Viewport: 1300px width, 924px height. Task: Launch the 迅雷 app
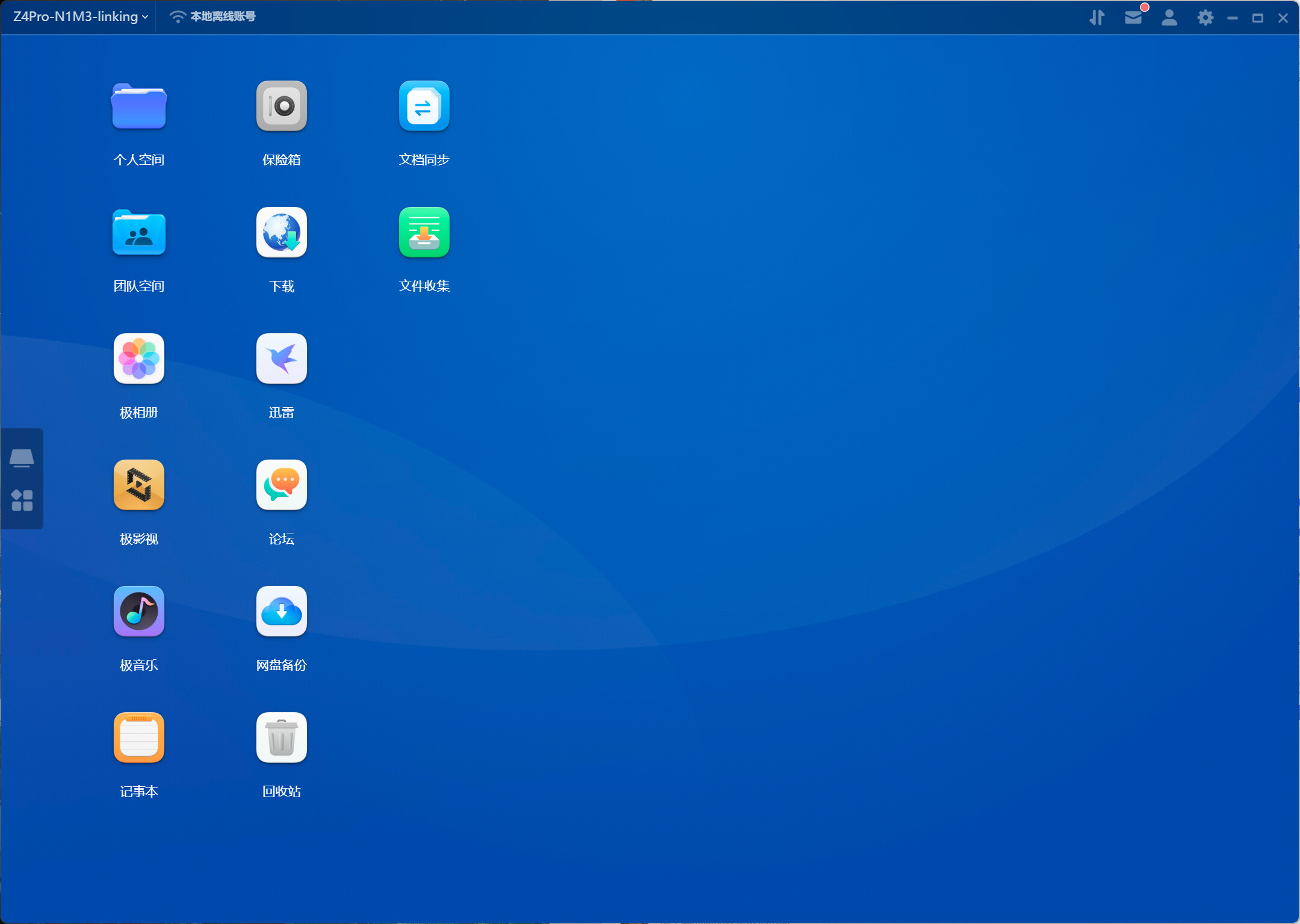[281, 359]
